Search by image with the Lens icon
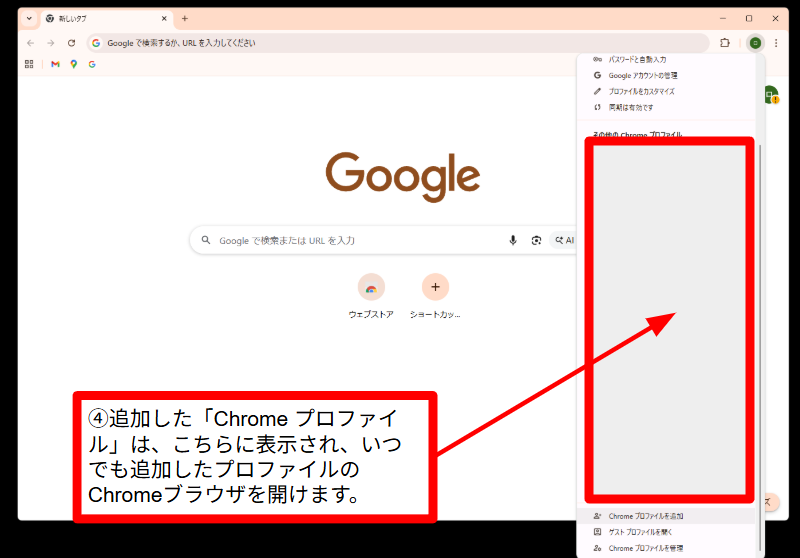Viewport: 800px width, 558px height. point(537,240)
